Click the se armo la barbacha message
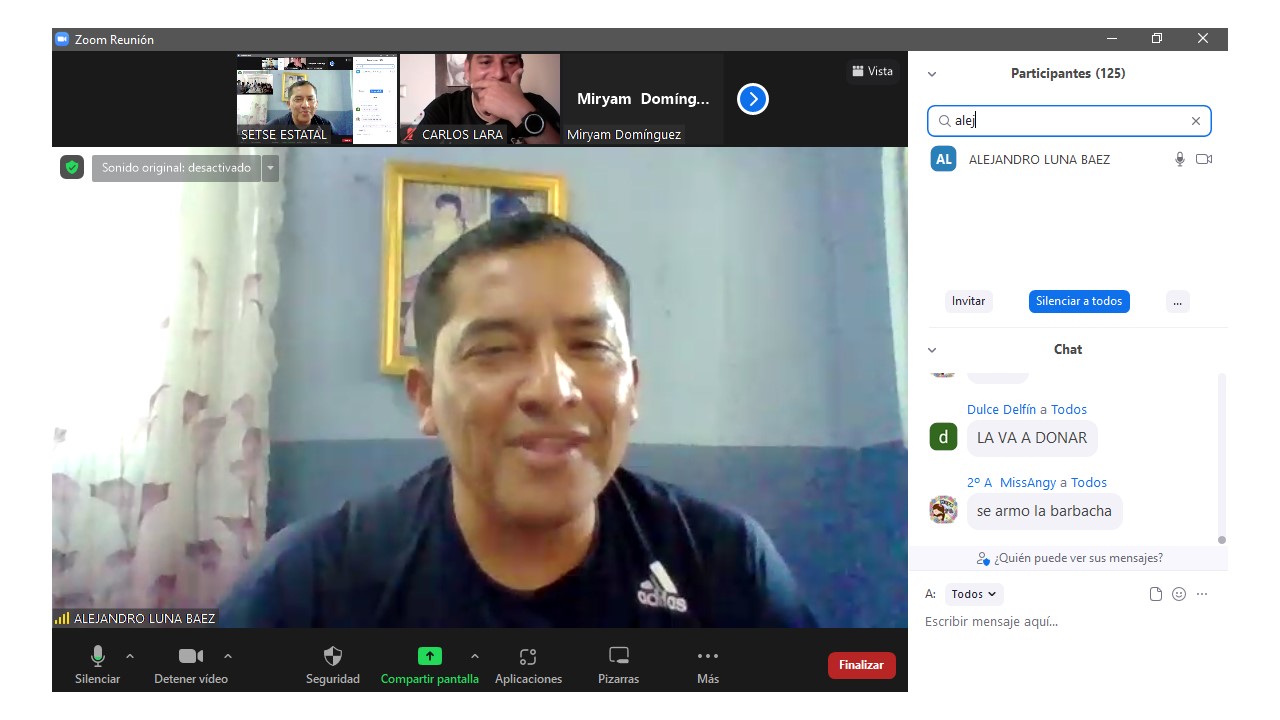Viewport: 1280px width, 720px height. point(1044,511)
